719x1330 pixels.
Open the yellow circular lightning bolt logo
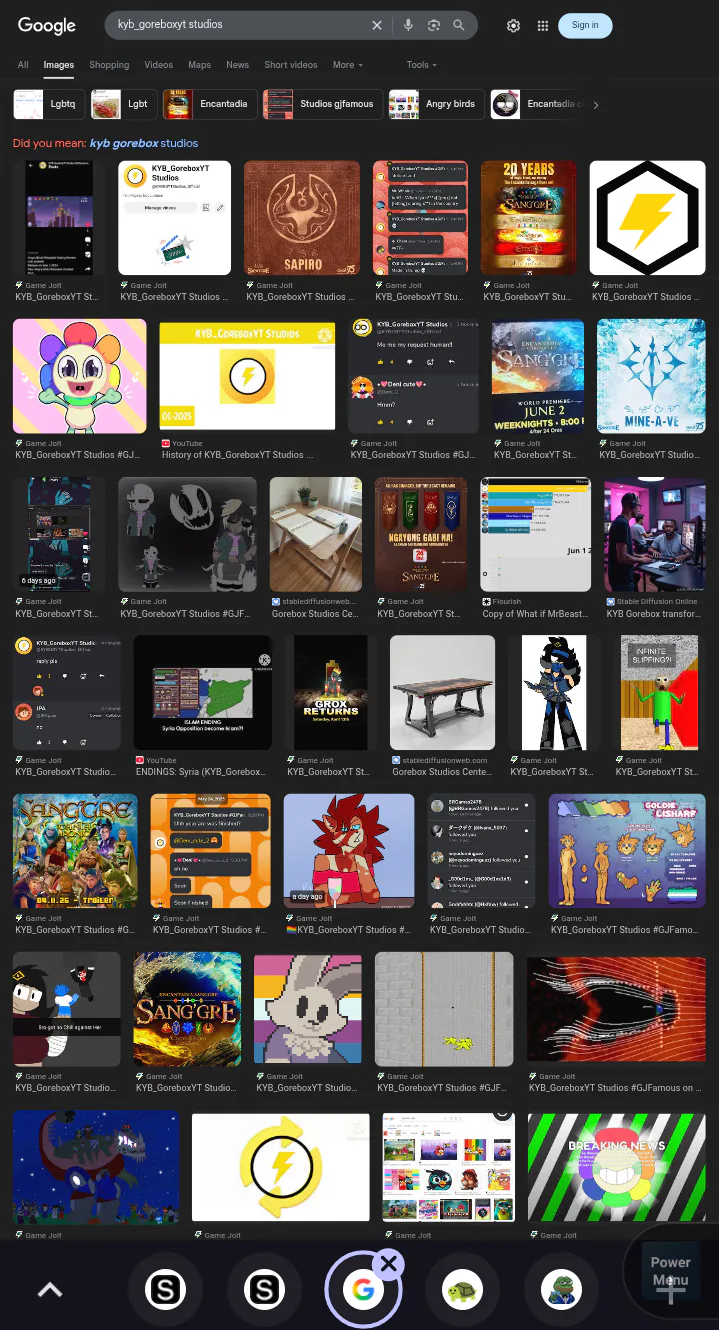(281, 1167)
